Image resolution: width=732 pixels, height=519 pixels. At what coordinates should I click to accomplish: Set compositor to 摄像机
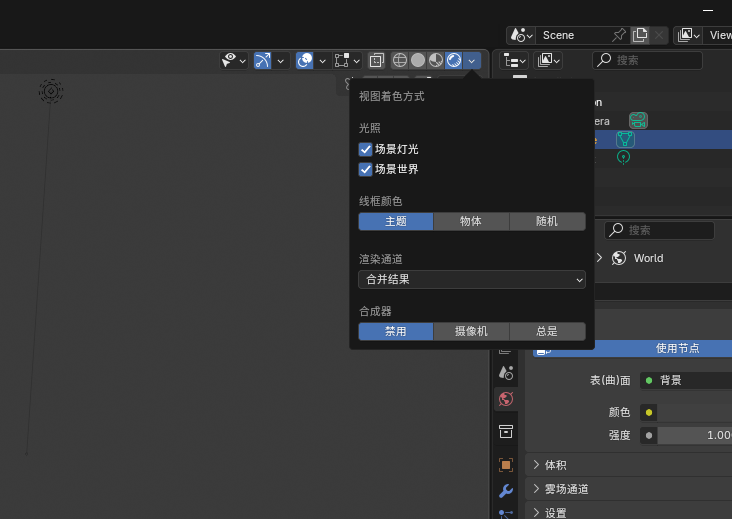(x=471, y=331)
